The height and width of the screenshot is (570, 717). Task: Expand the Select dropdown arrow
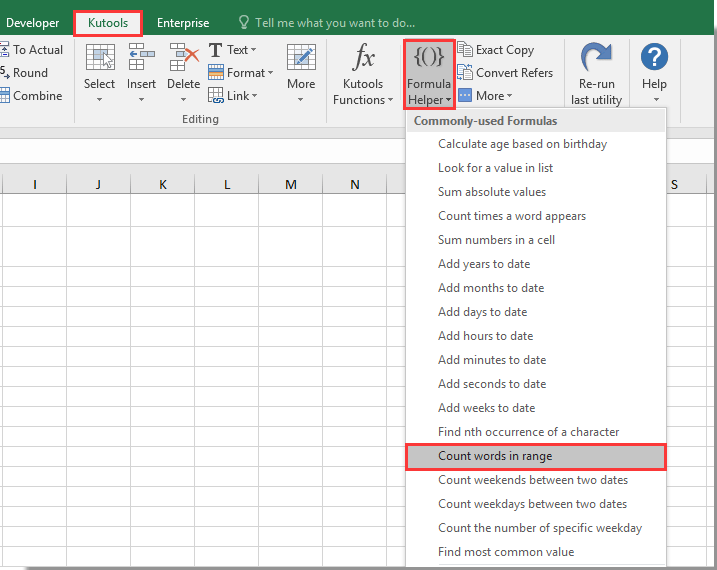click(99, 99)
